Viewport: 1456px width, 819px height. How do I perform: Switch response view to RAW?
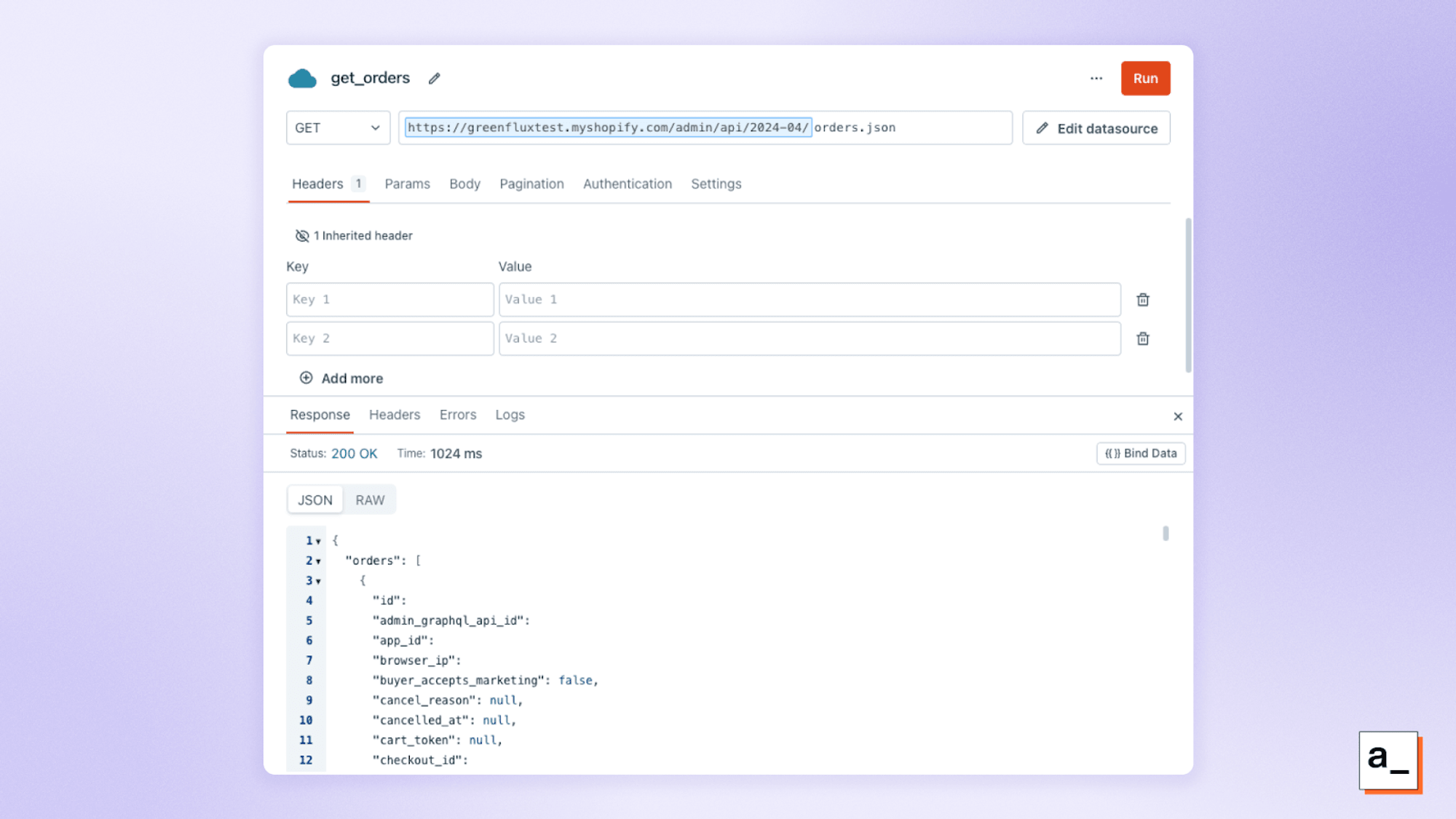(370, 499)
